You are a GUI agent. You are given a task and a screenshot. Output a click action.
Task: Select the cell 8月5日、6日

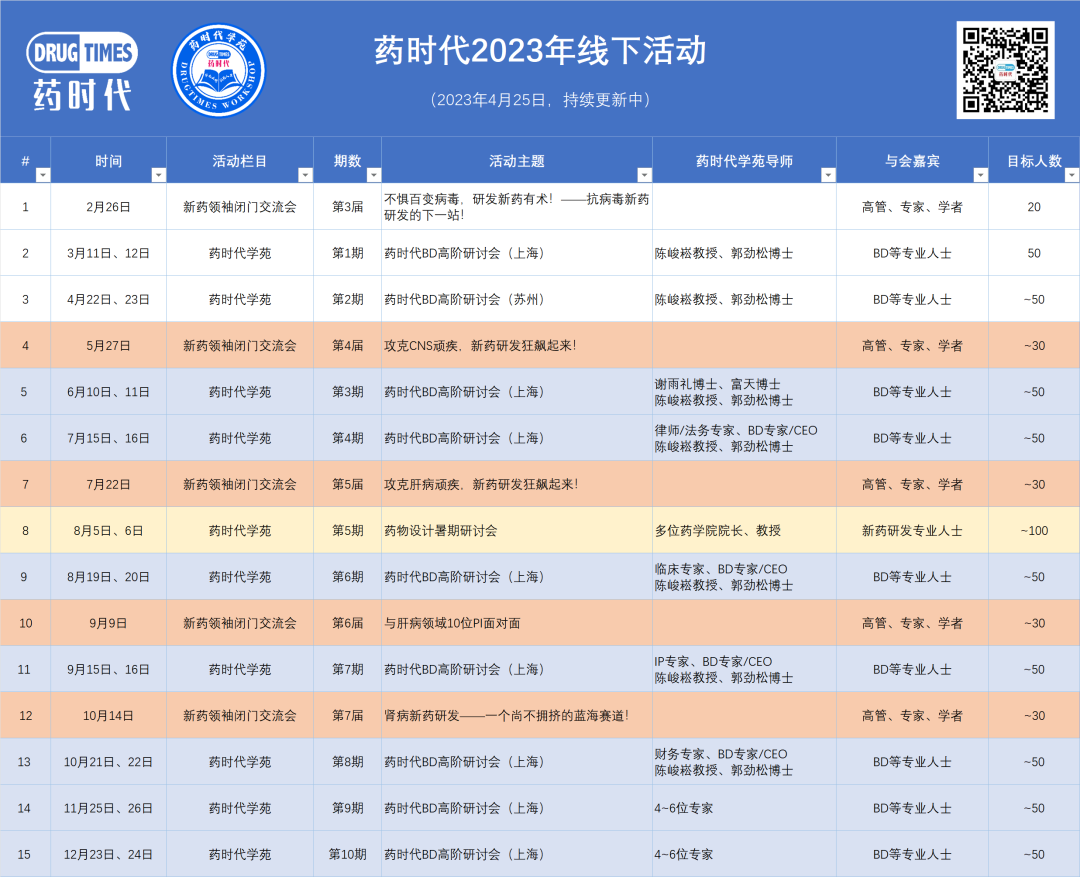point(108,530)
